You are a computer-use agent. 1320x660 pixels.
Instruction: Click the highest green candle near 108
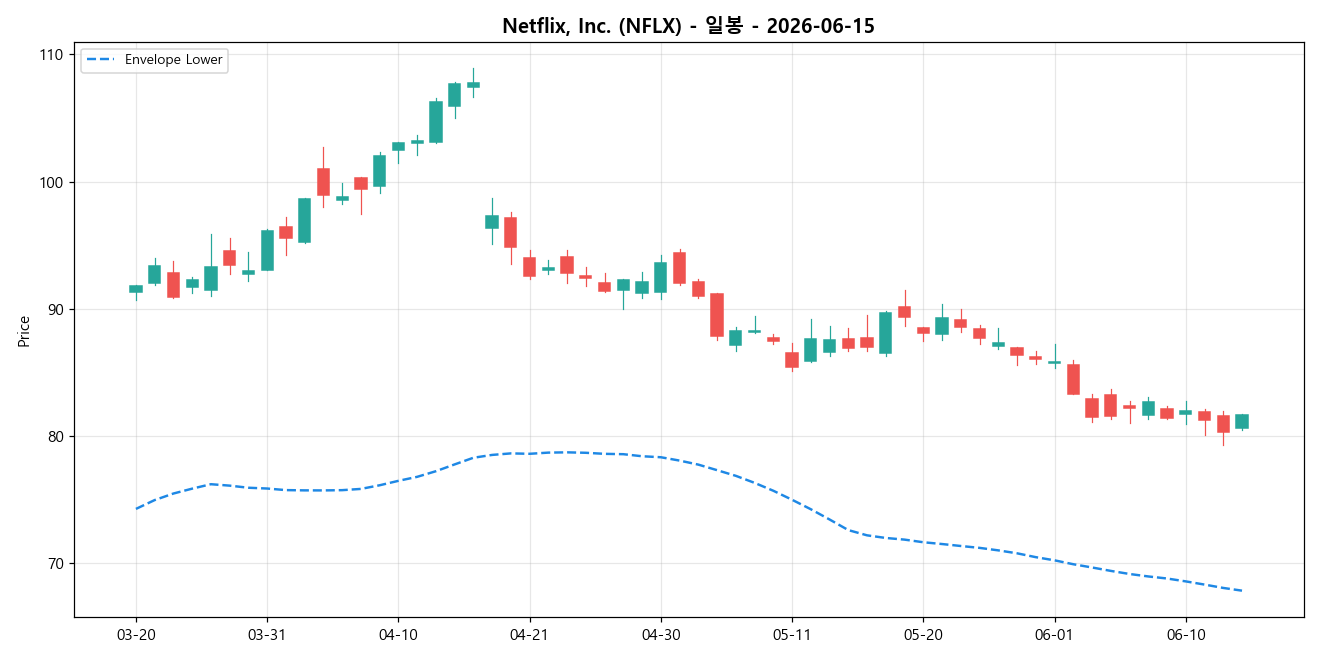[x=473, y=85]
